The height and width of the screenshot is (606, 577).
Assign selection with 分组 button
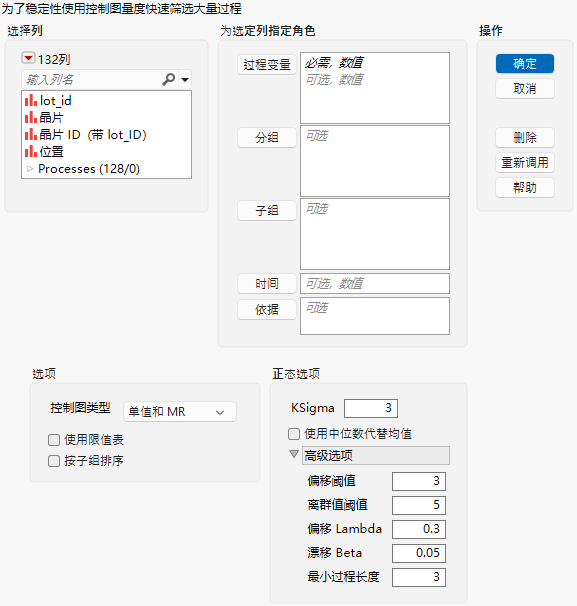point(267,138)
